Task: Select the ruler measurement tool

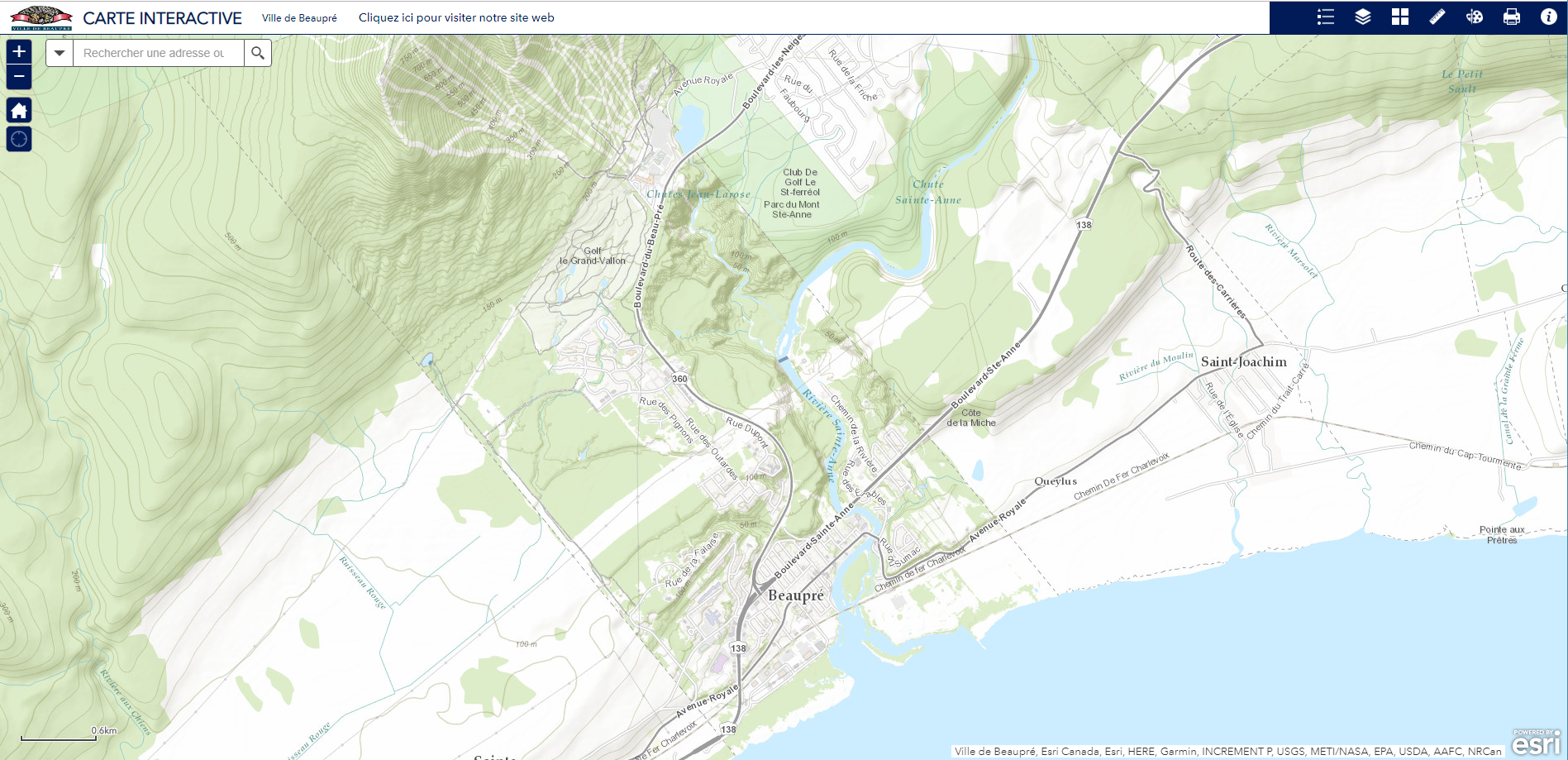Action: click(x=1437, y=17)
